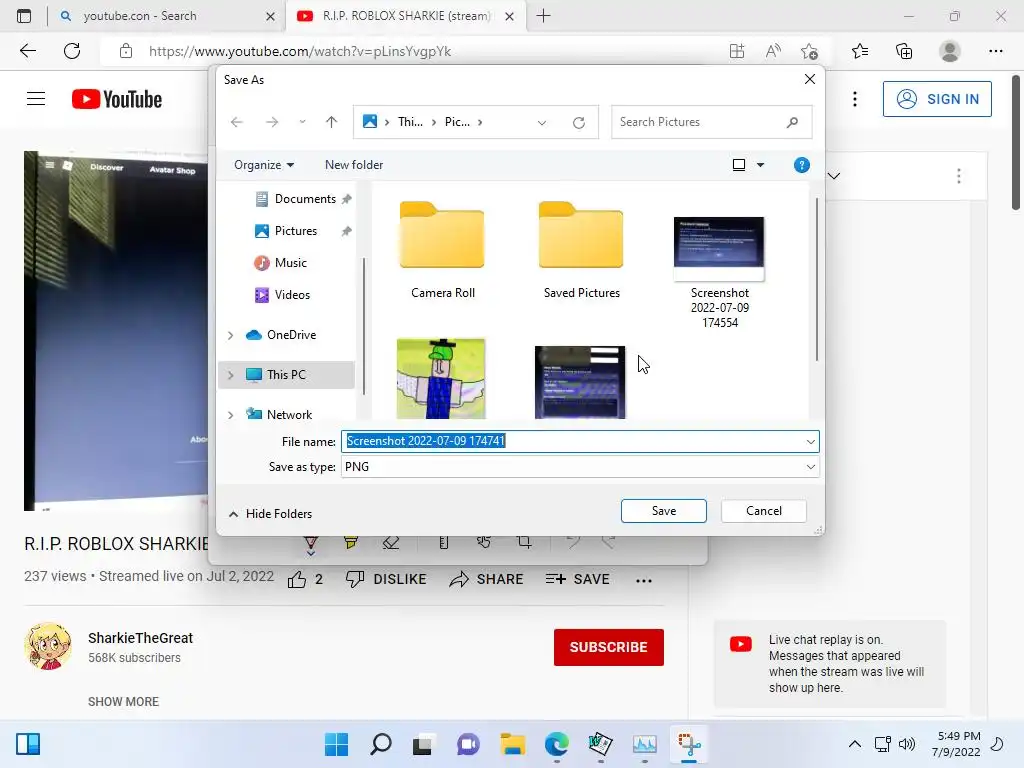The width and height of the screenshot is (1024, 768).
Task: Select the Snipping Tool eraser
Action: click(391, 542)
